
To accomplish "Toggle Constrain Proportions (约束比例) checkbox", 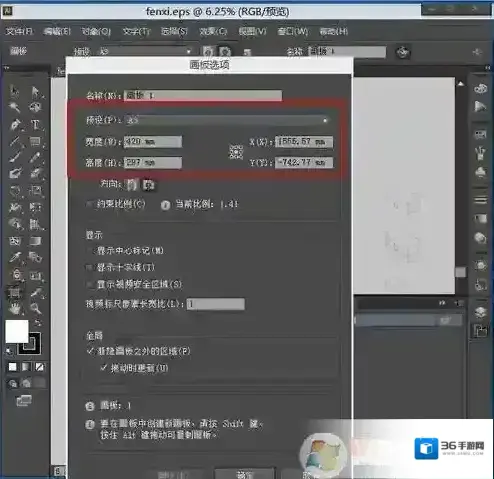I will coord(89,204).
